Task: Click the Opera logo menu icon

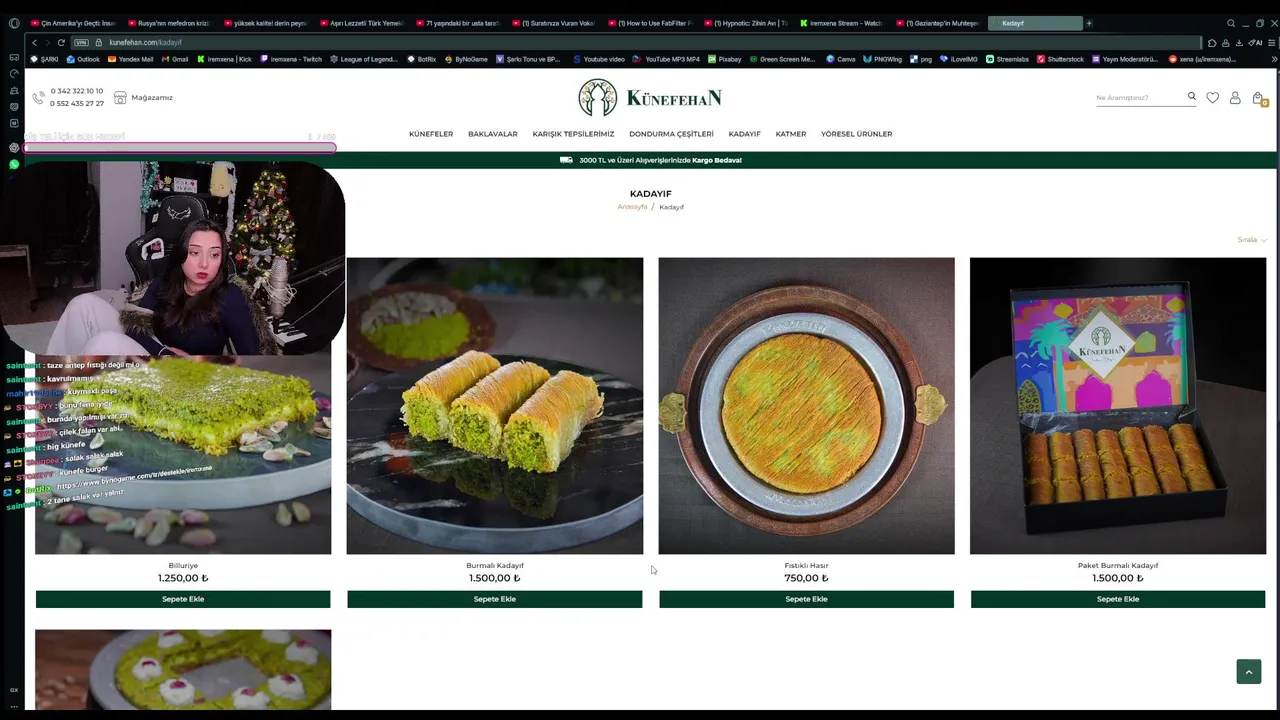Action: 13,23
